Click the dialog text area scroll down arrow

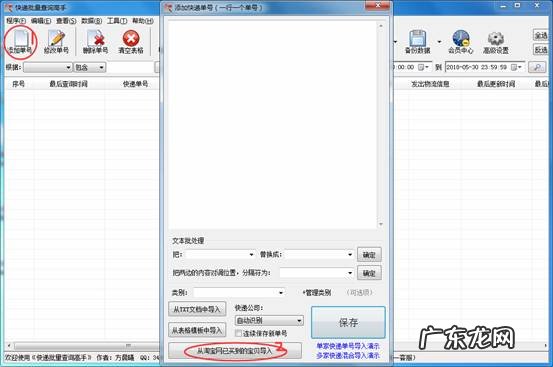(381, 224)
